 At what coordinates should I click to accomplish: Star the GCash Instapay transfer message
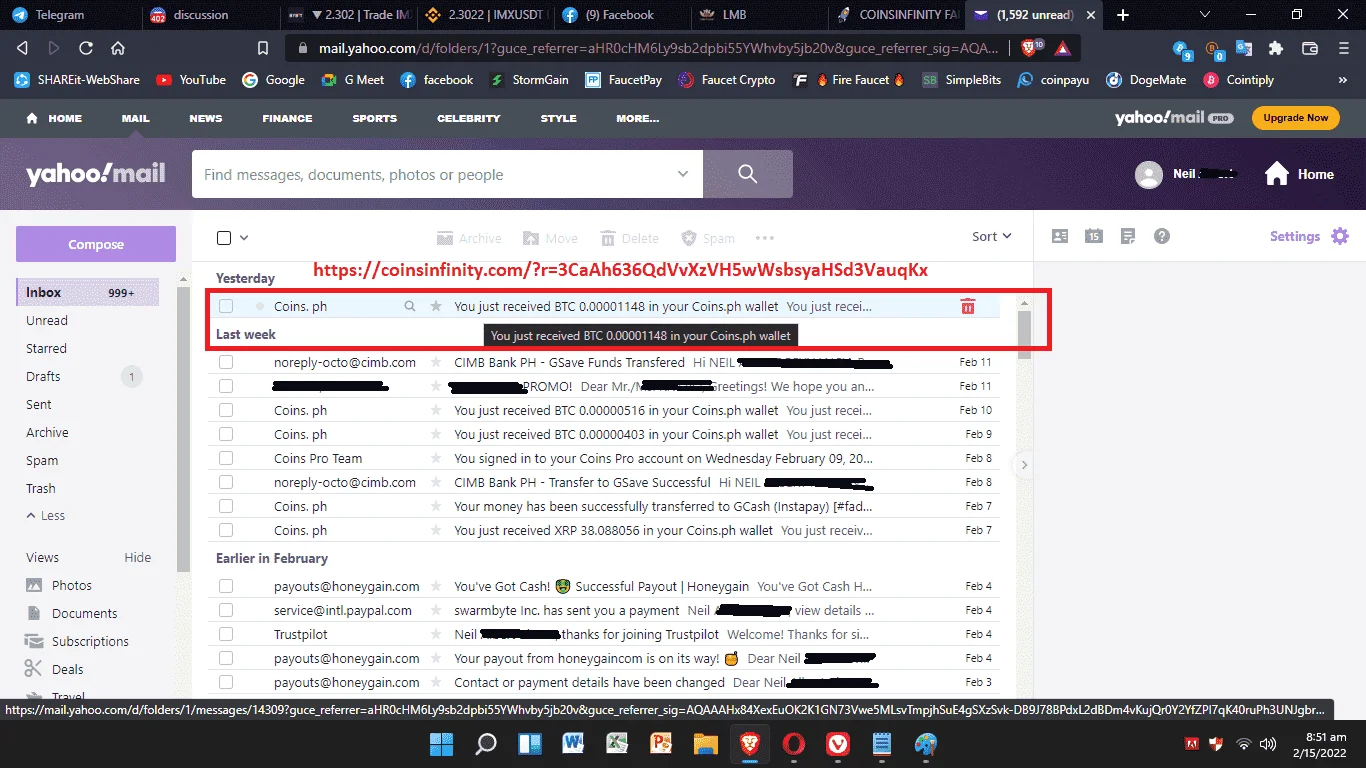[435, 506]
